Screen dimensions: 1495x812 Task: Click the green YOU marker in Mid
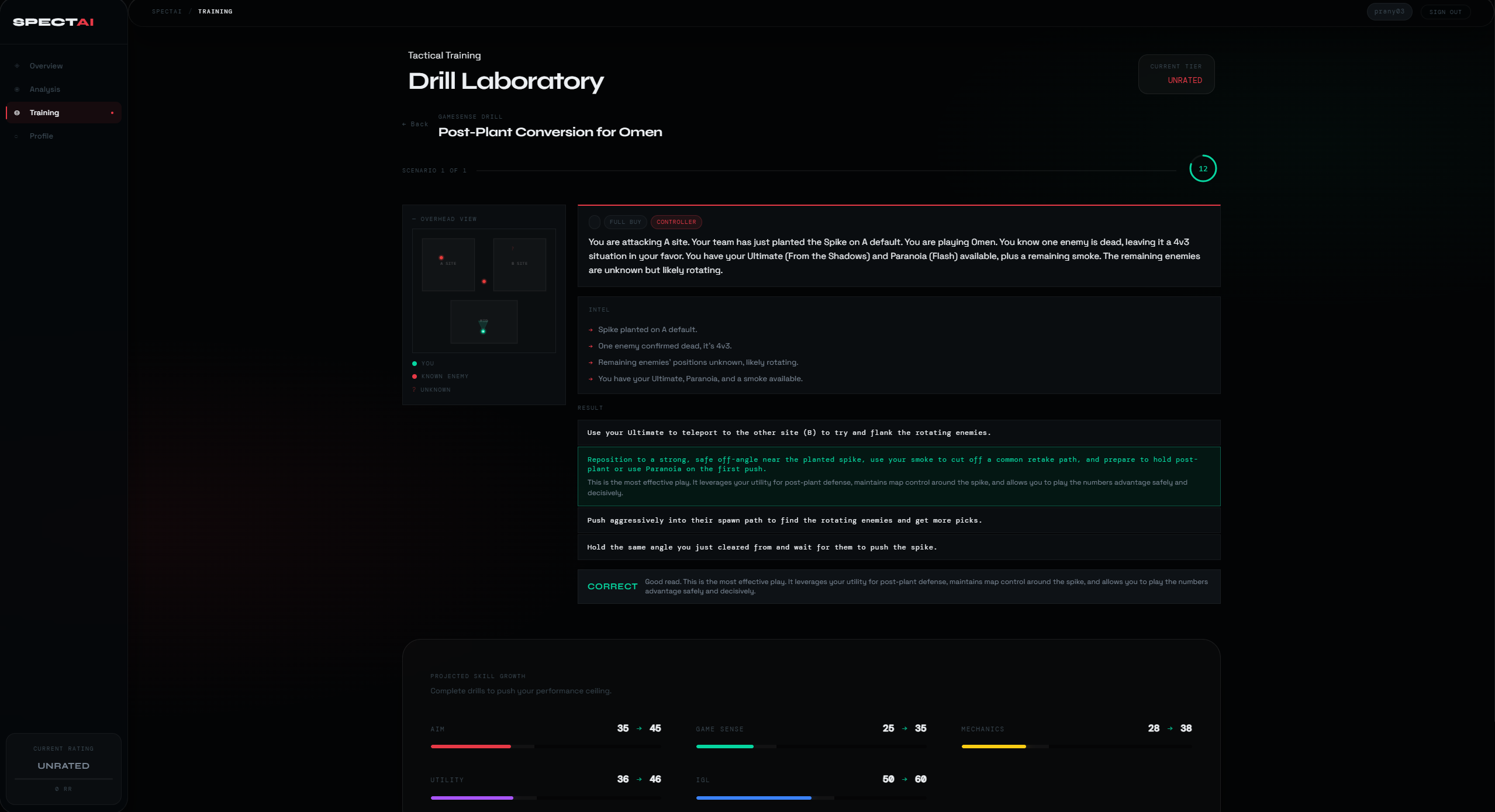(483, 331)
